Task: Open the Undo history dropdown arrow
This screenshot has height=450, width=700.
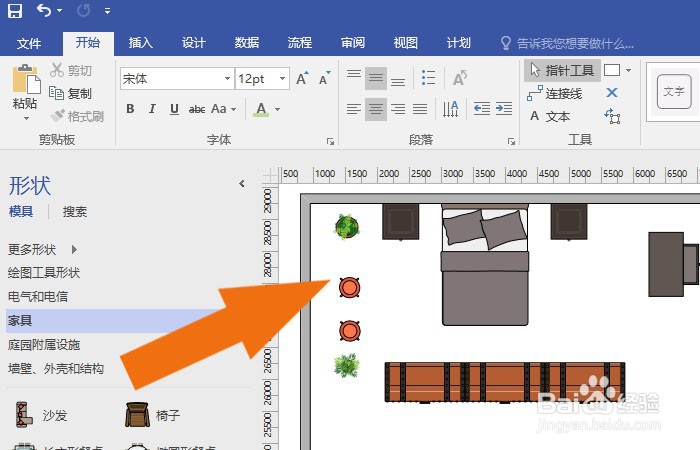Action: pyautogui.click(x=60, y=11)
